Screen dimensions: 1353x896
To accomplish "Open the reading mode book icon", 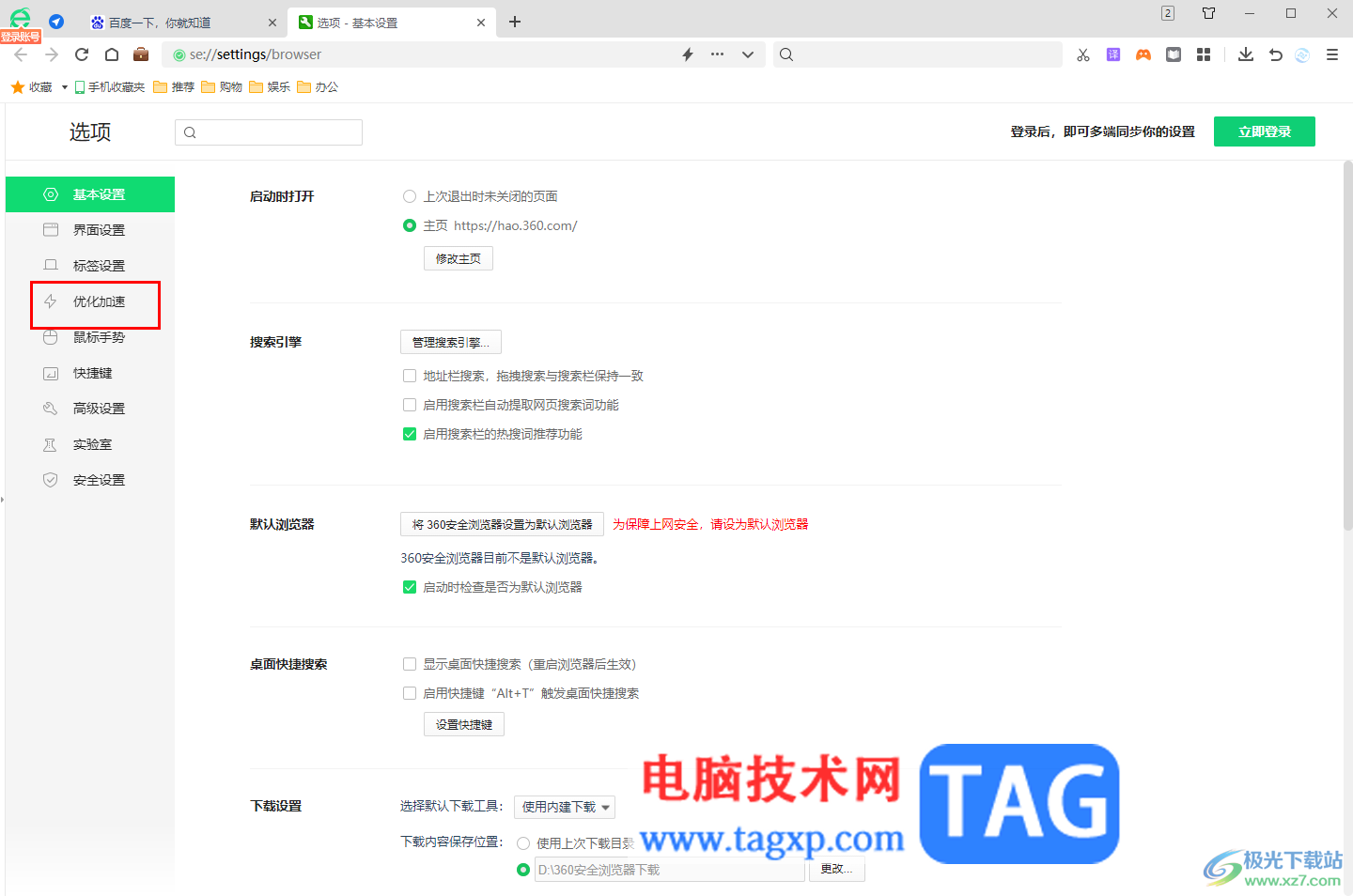I will [x=1174, y=54].
